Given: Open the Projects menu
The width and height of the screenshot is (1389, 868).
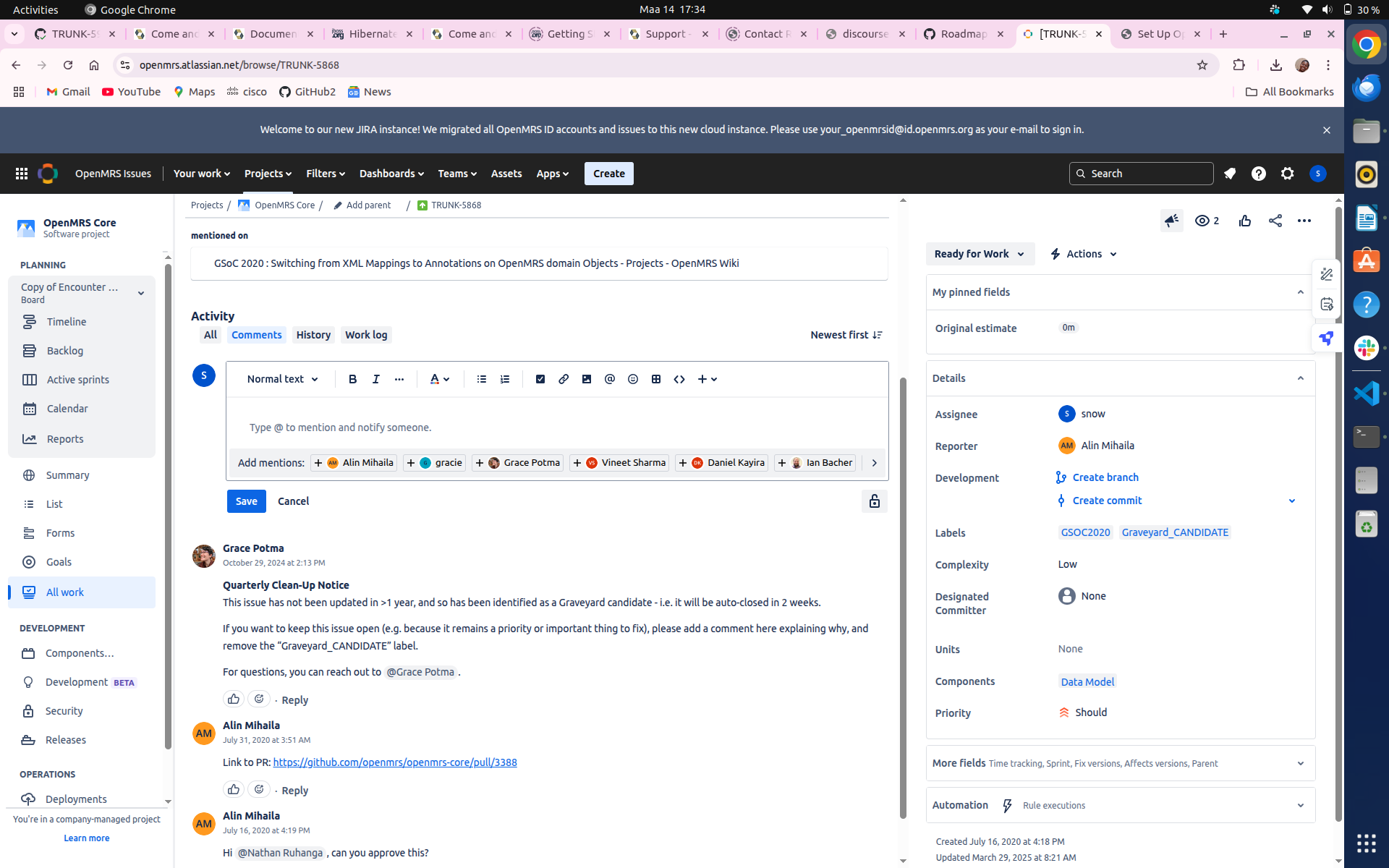Looking at the screenshot, I should 268,174.
